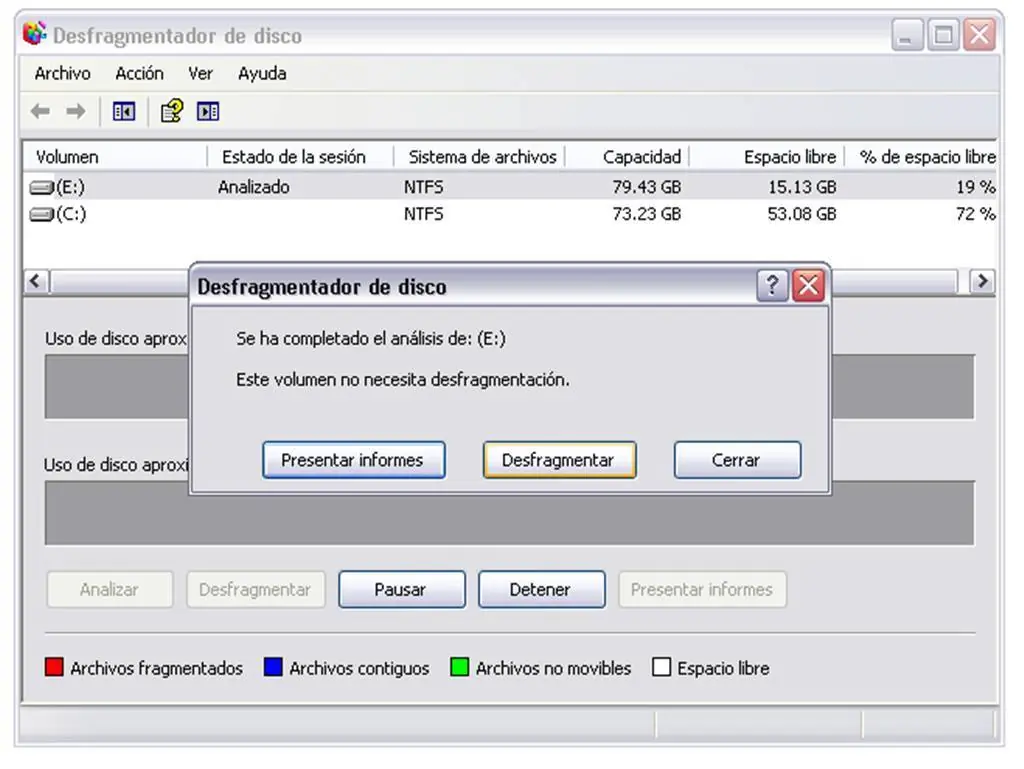
Task: Click the 53.08 GB free space cell
Action: click(802, 214)
